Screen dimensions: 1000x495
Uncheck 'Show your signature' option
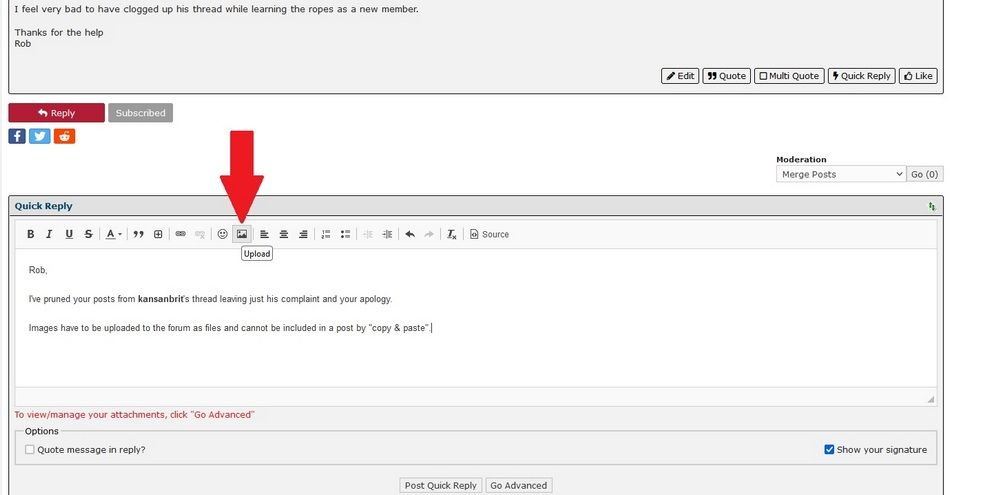pos(829,450)
